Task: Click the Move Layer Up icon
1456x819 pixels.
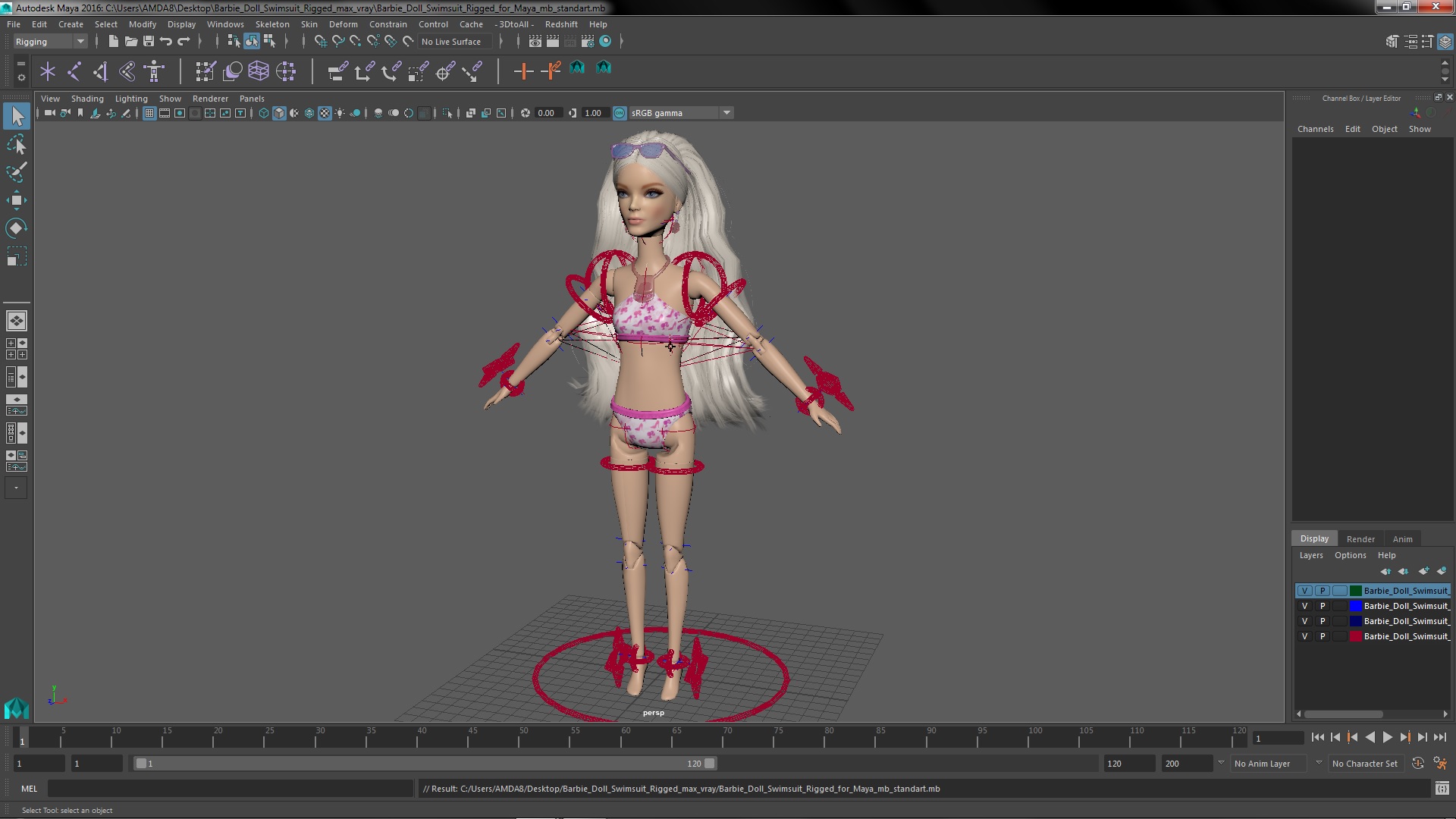Action: tap(1385, 571)
